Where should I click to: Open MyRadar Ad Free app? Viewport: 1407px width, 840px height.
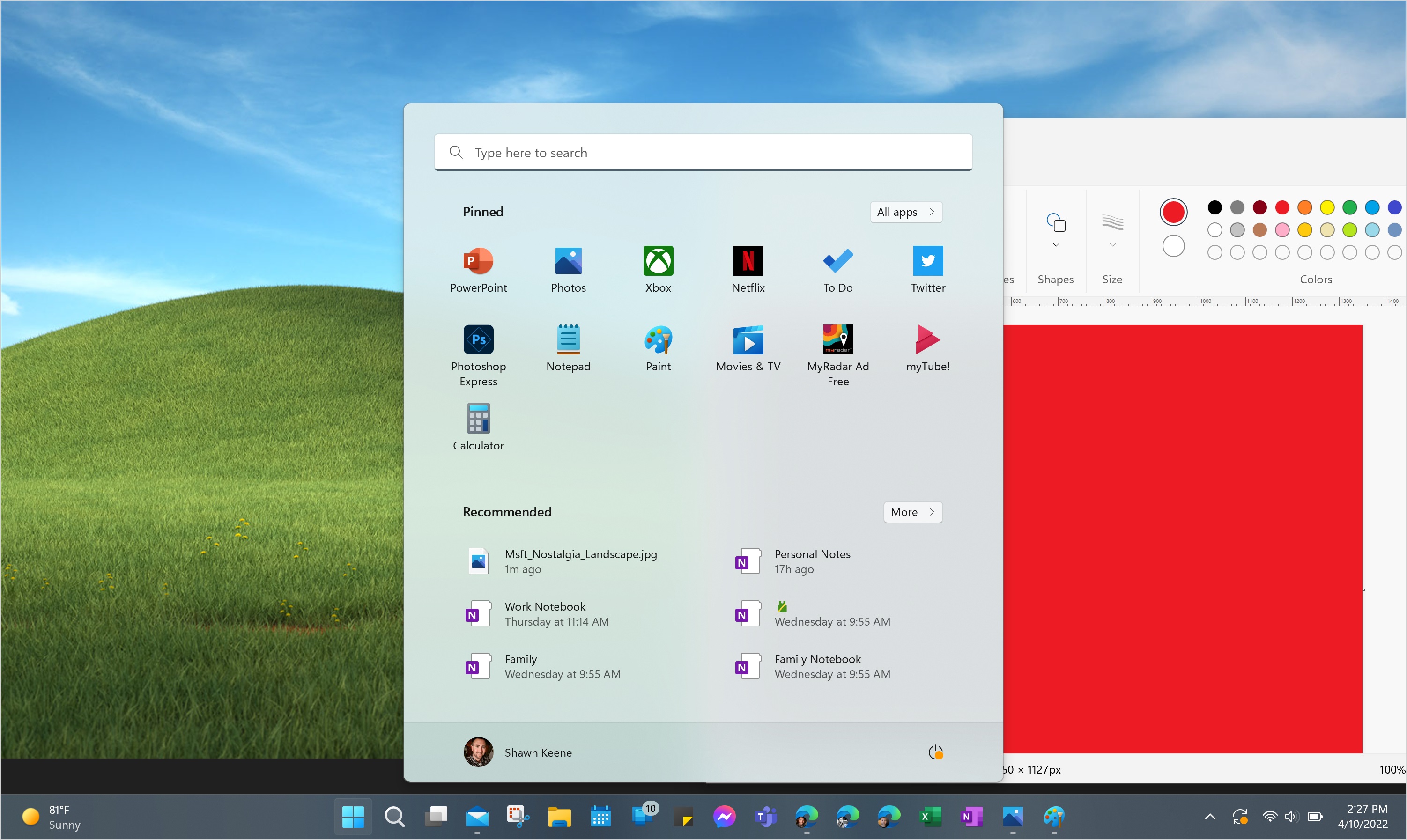click(x=837, y=355)
